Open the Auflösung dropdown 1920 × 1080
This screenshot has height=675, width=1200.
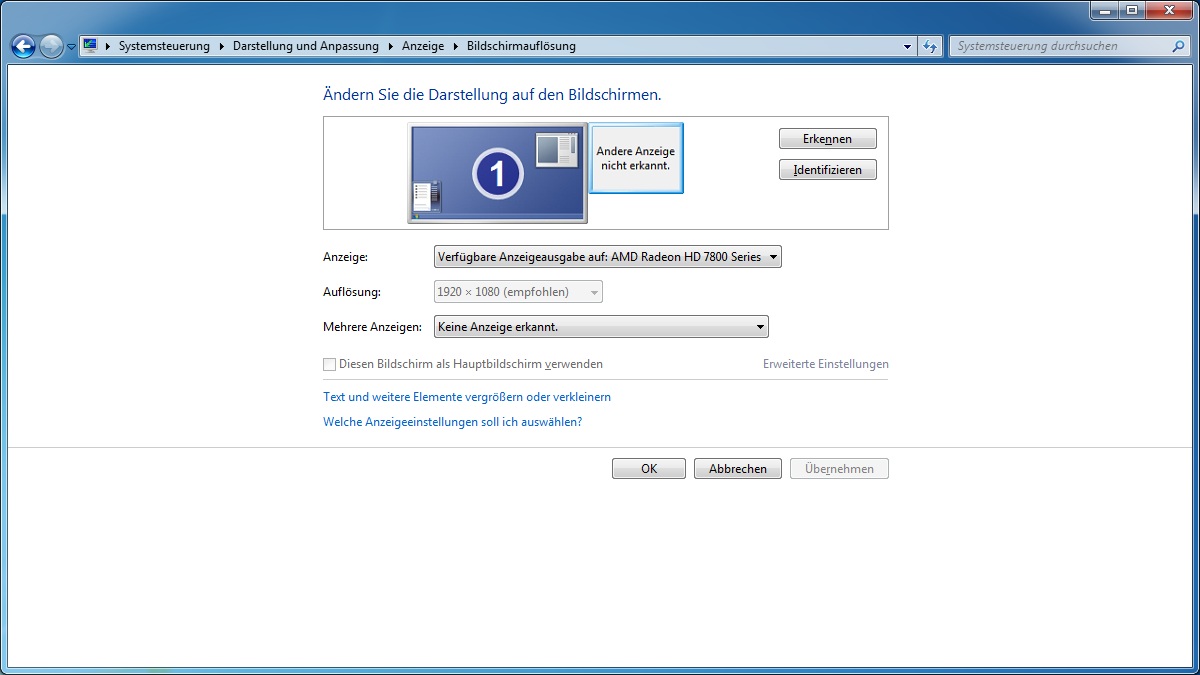[x=518, y=292]
